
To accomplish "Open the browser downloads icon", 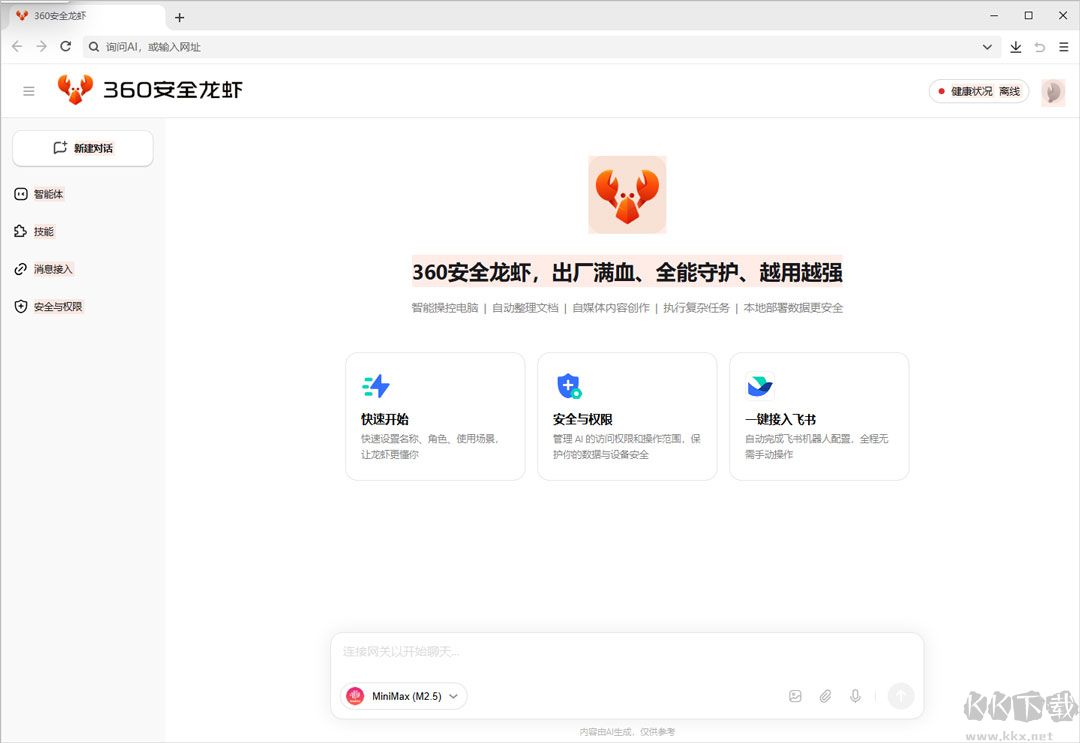I will (1015, 47).
